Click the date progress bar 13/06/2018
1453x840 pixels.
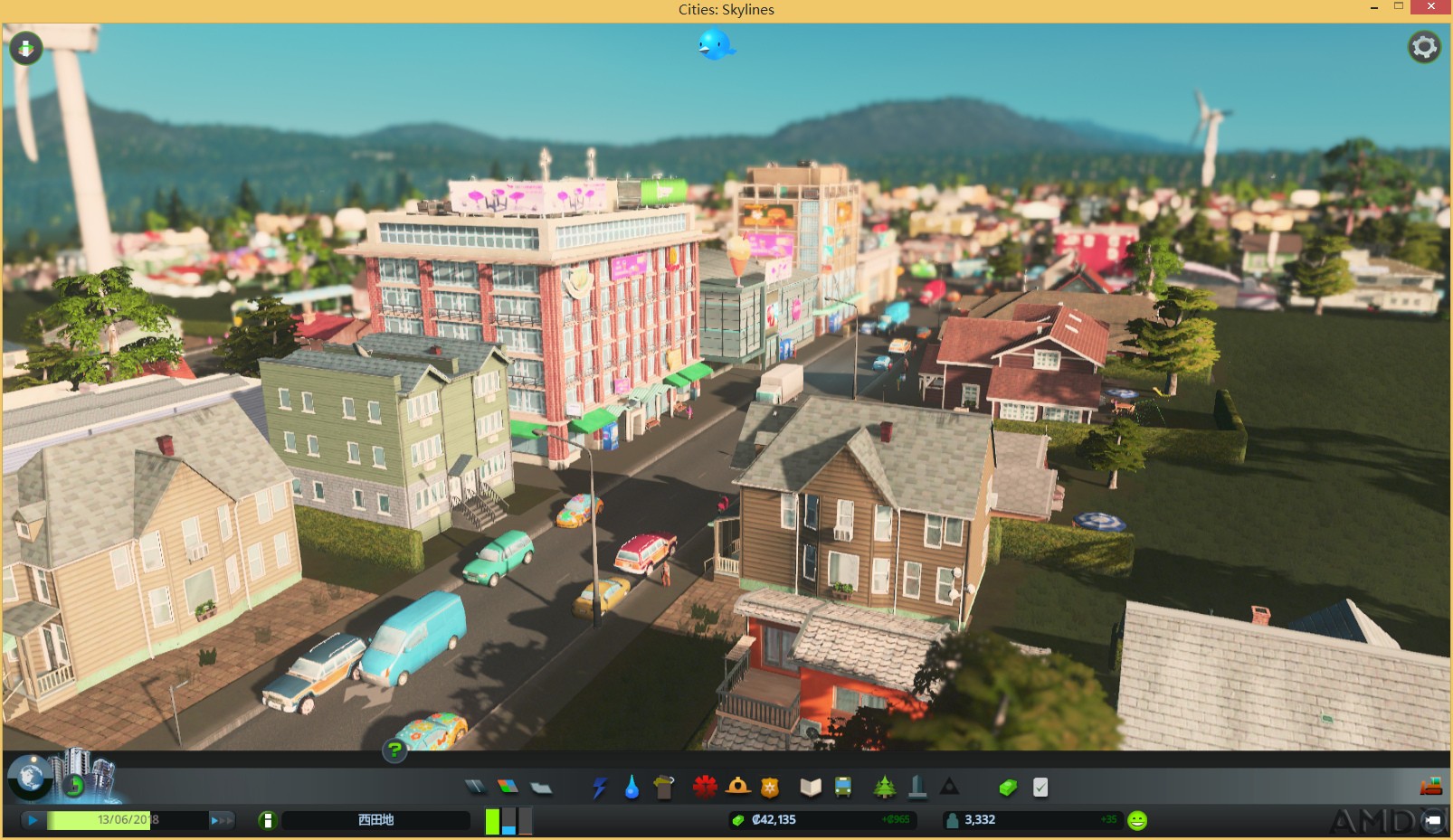(x=127, y=820)
